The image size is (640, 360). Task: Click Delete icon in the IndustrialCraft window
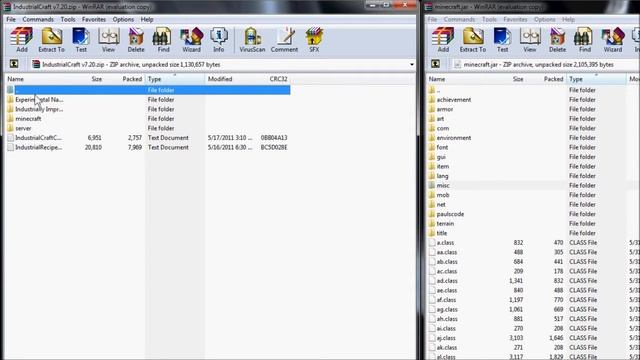(x=136, y=40)
